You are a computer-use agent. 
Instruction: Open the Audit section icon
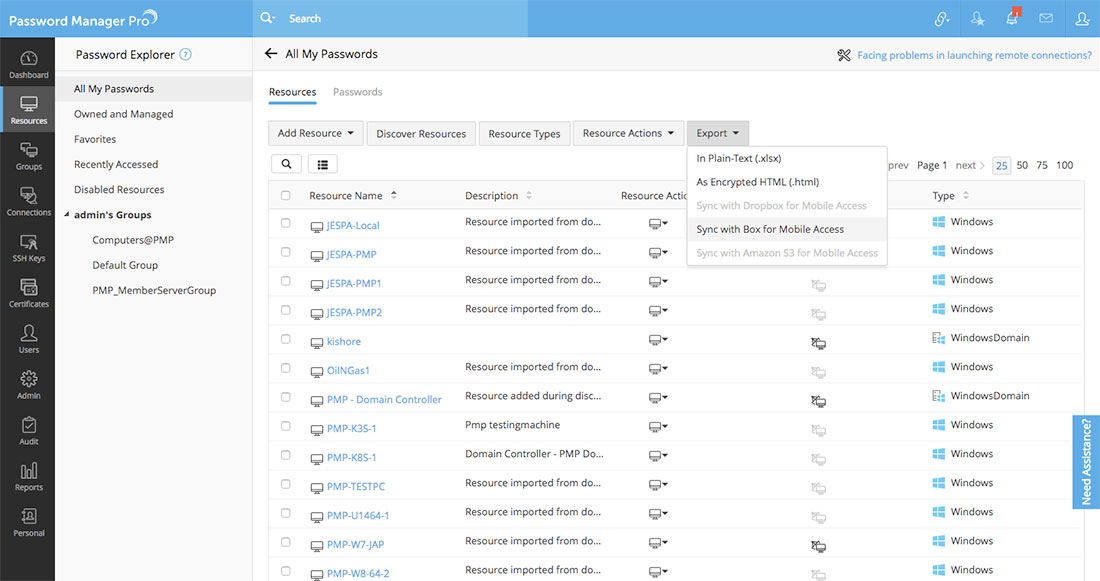[x=28, y=431]
